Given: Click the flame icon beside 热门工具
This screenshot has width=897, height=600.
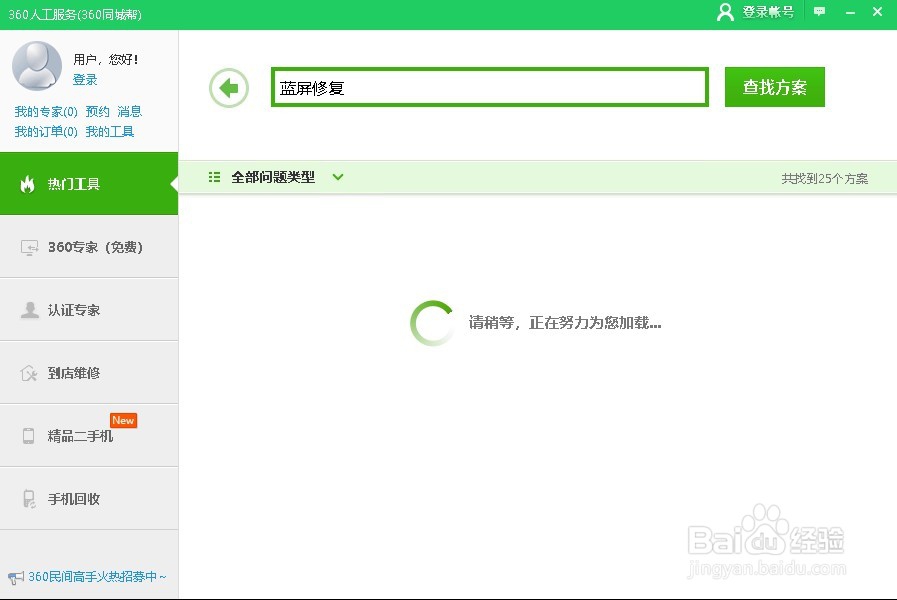Looking at the screenshot, I should (30, 184).
